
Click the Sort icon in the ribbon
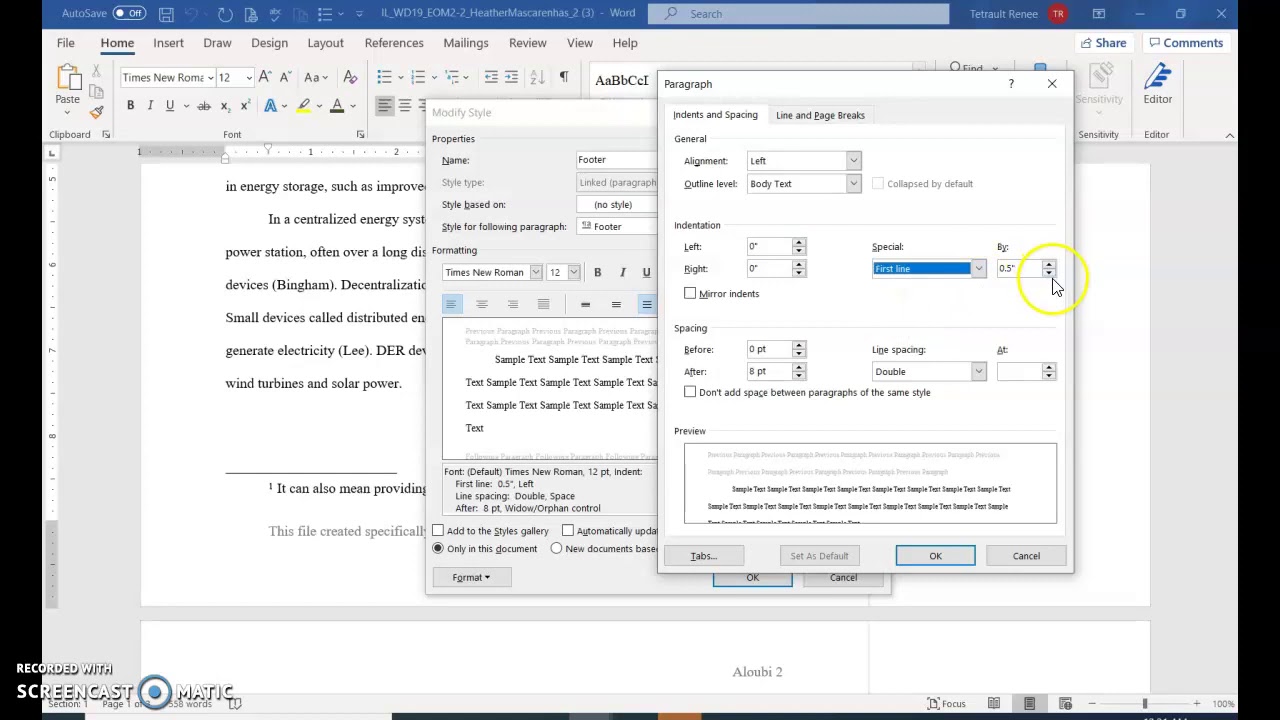click(x=537, y=77)
